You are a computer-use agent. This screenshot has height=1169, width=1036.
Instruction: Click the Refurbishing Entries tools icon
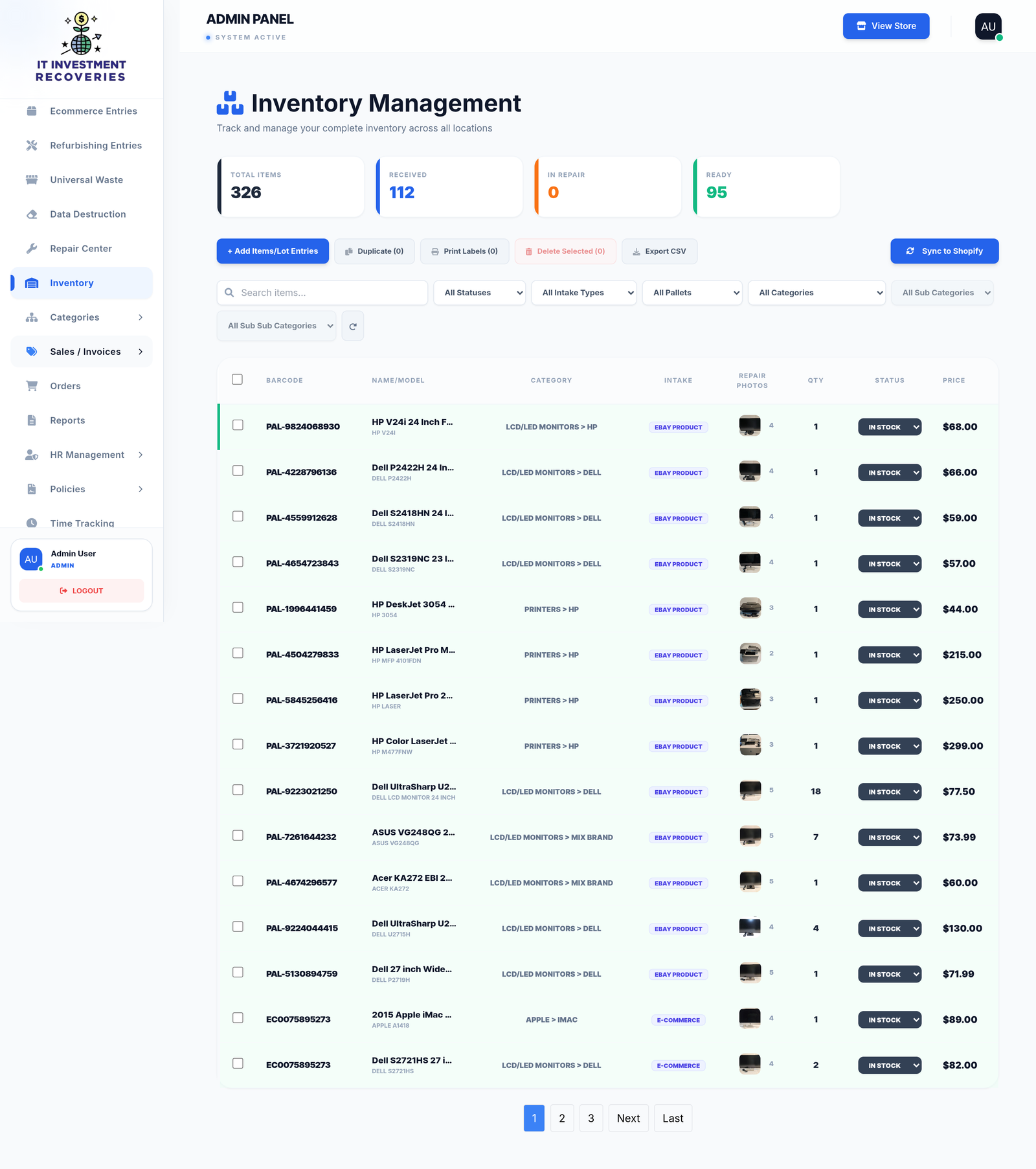pyautogui.click(x=32, y=146)
